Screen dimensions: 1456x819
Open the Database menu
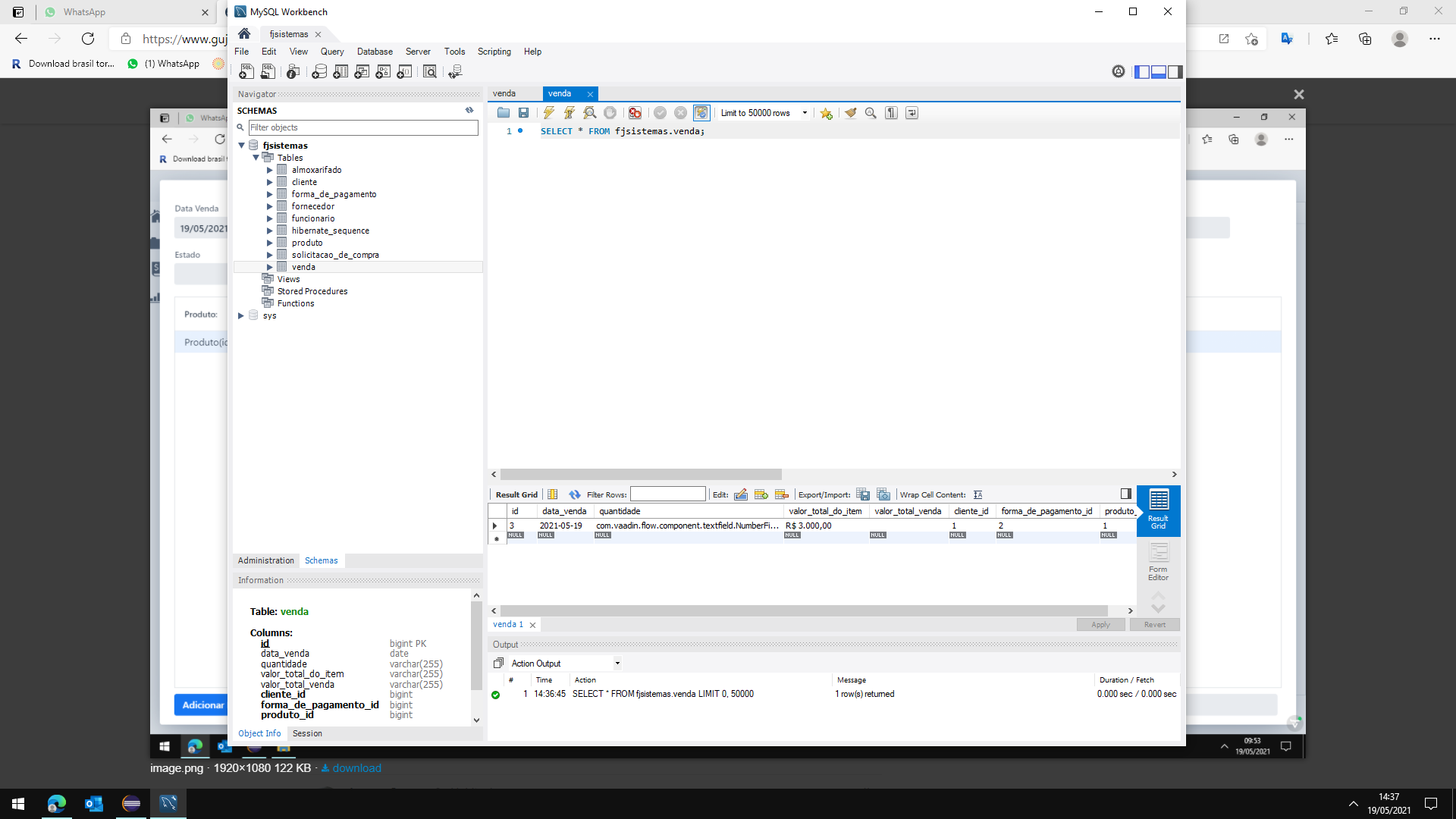(x=375, y=52)
